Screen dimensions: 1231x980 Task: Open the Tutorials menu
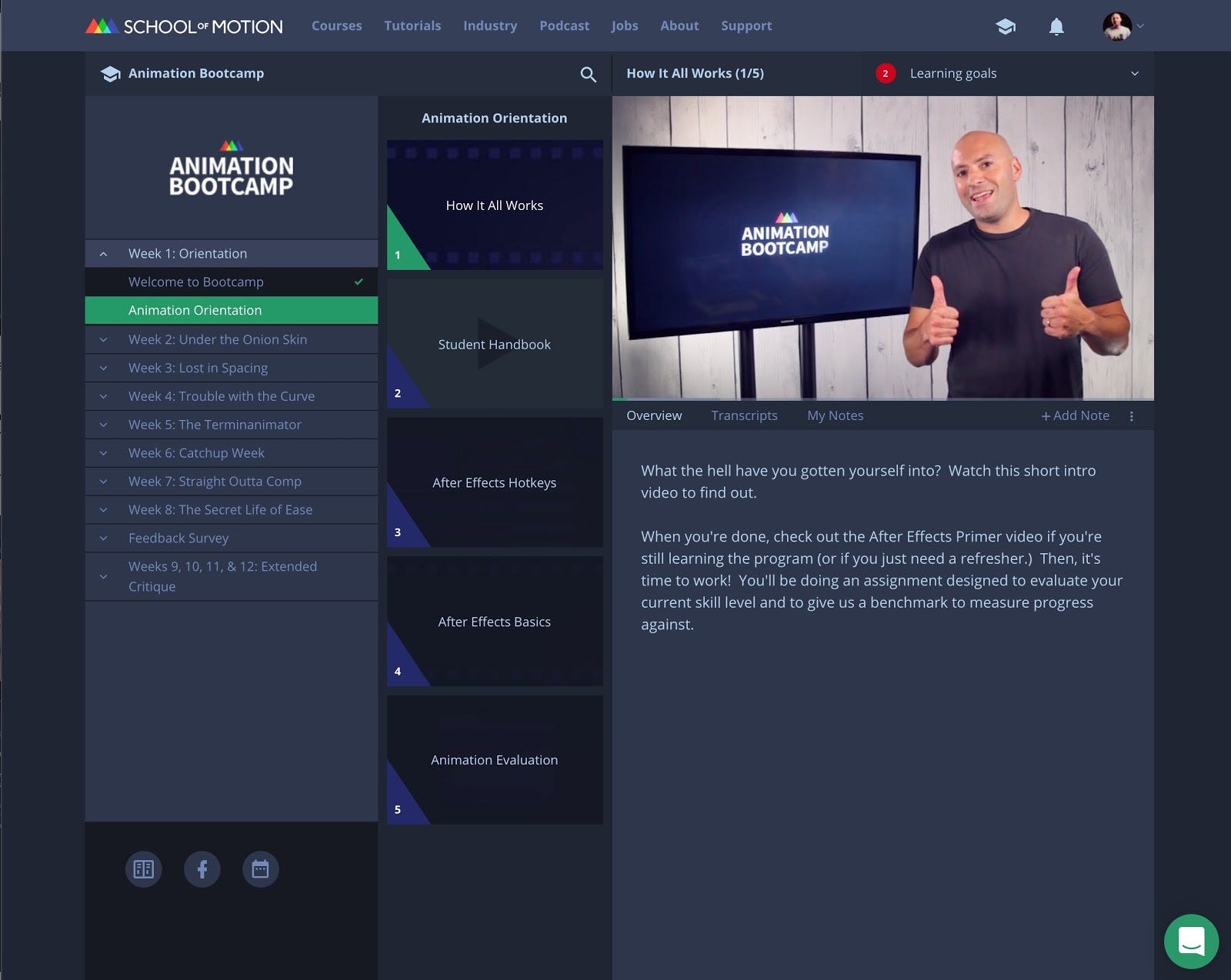(412, 26)
